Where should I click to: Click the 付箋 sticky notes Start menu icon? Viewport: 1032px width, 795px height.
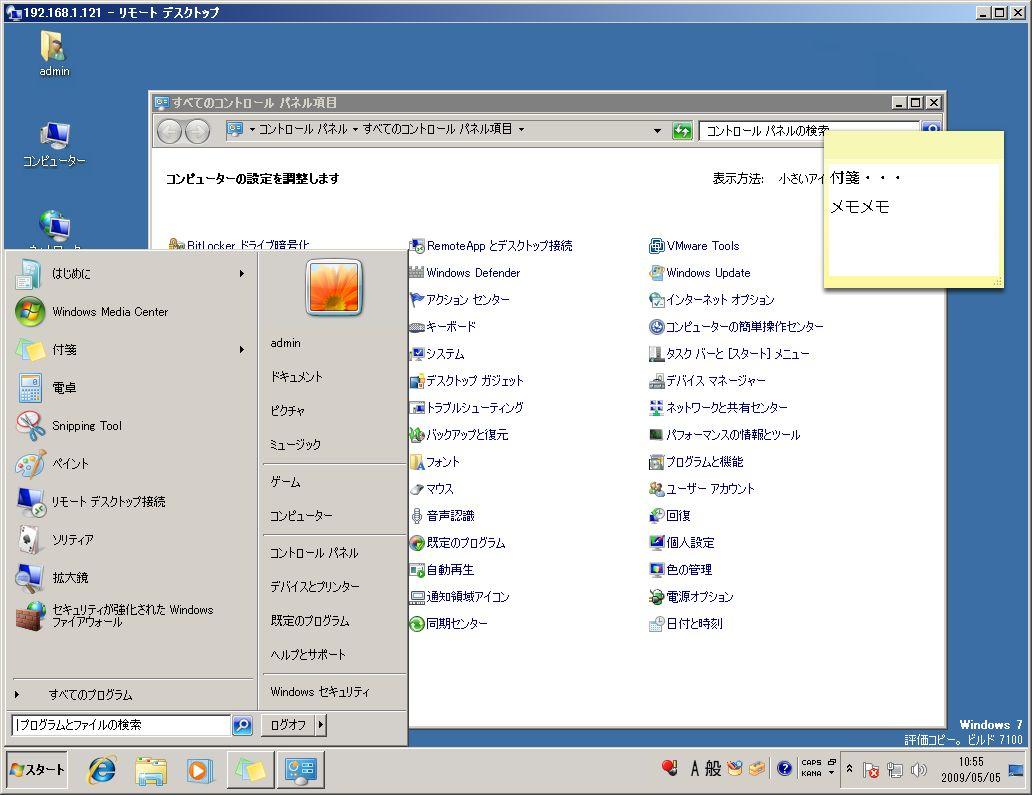pos(30,349)
